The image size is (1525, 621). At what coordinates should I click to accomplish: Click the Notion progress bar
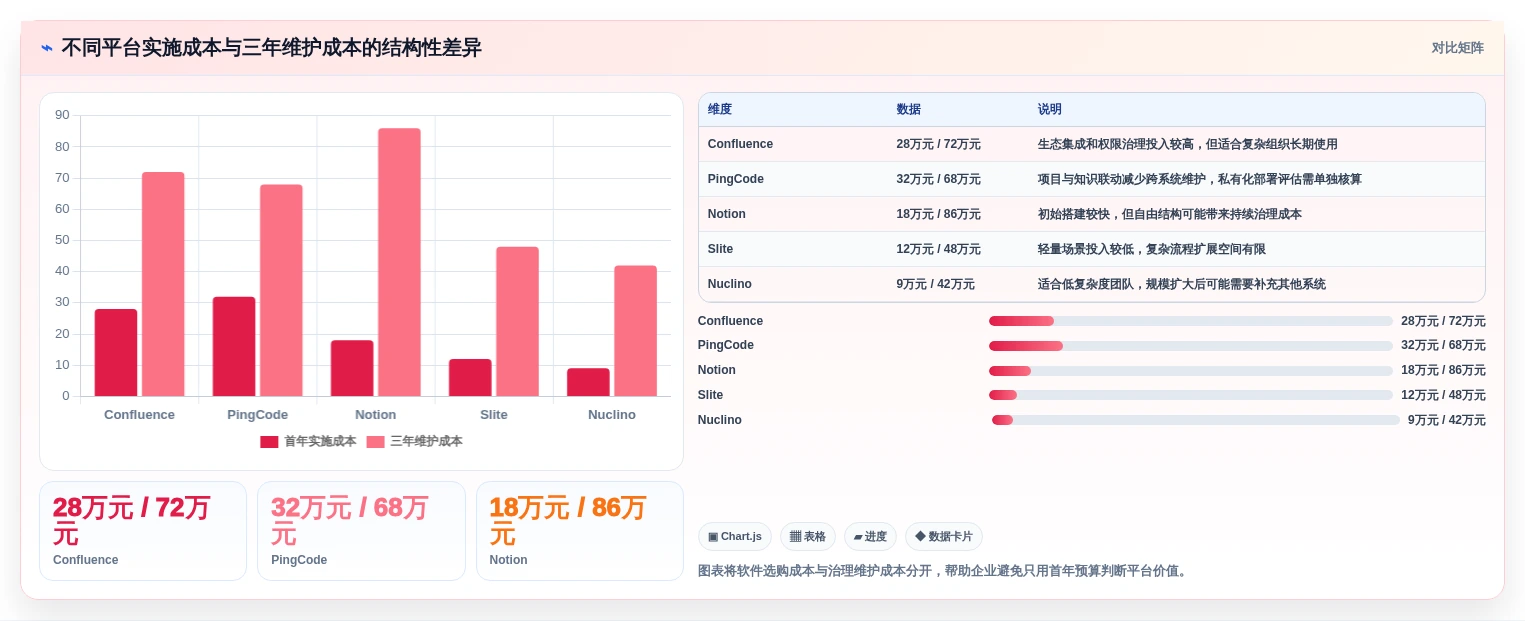tap(1190, 370)
